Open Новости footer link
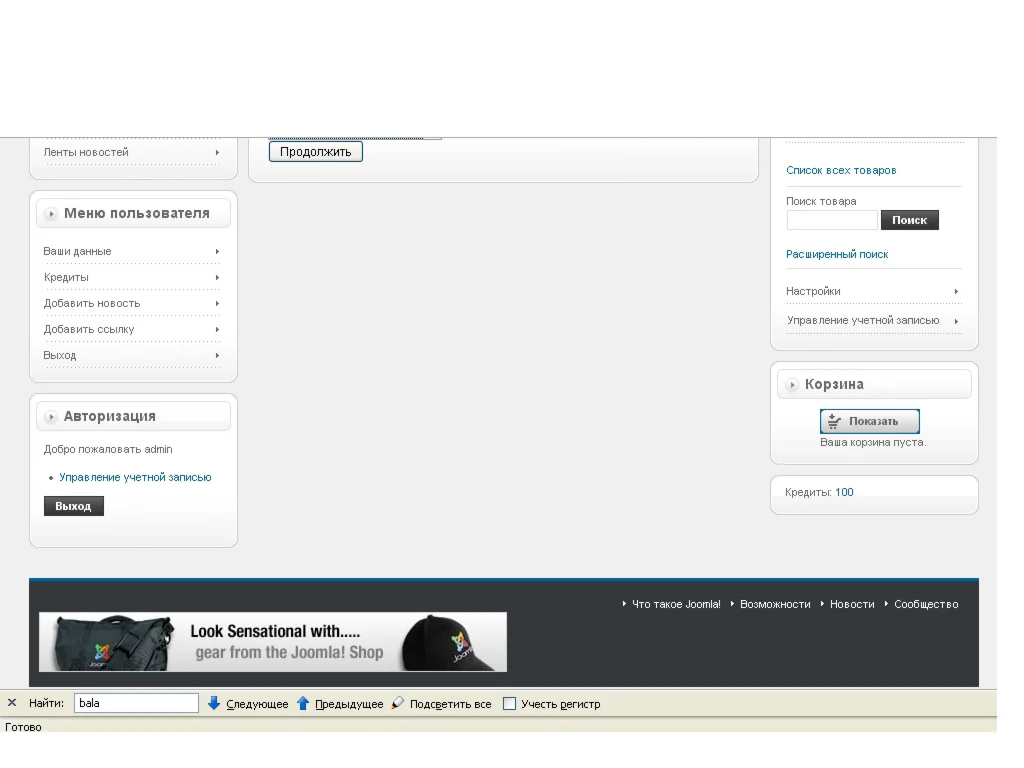This screenshot has width=1024, height=768. pos(852,605)
